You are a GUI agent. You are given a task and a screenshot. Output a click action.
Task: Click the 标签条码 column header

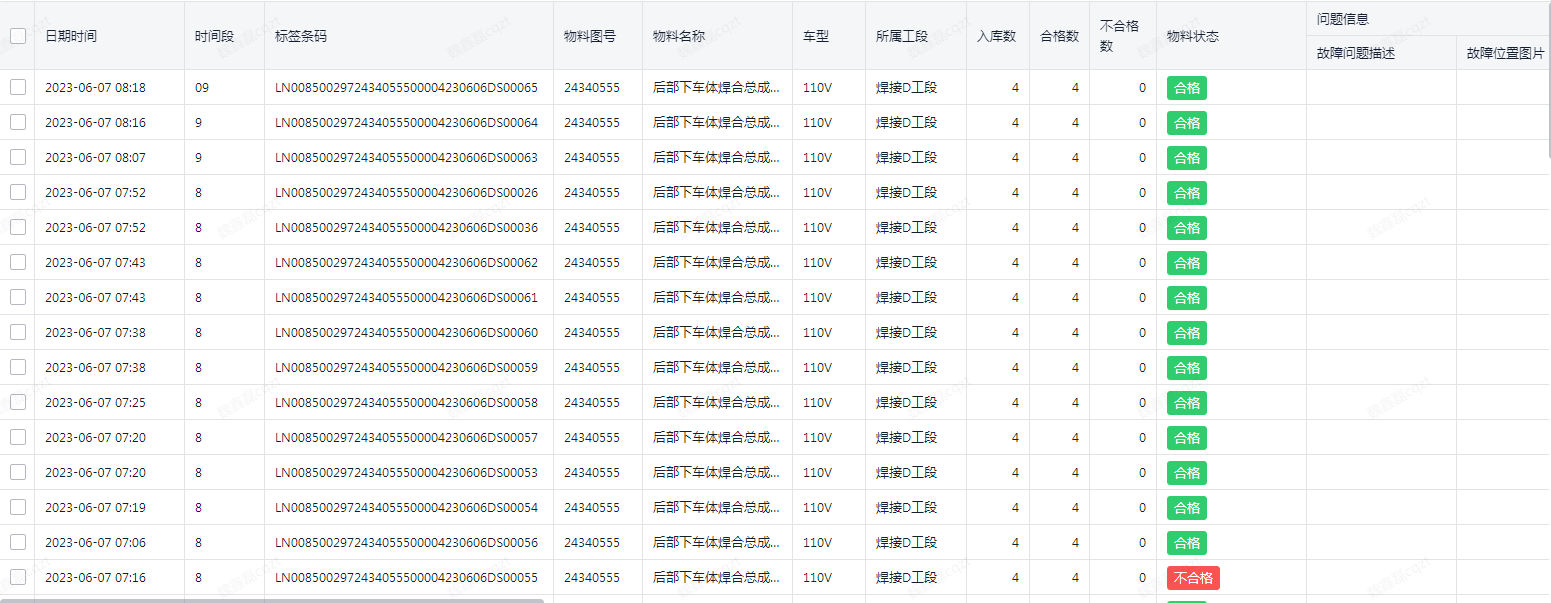[x=301, y=36]
